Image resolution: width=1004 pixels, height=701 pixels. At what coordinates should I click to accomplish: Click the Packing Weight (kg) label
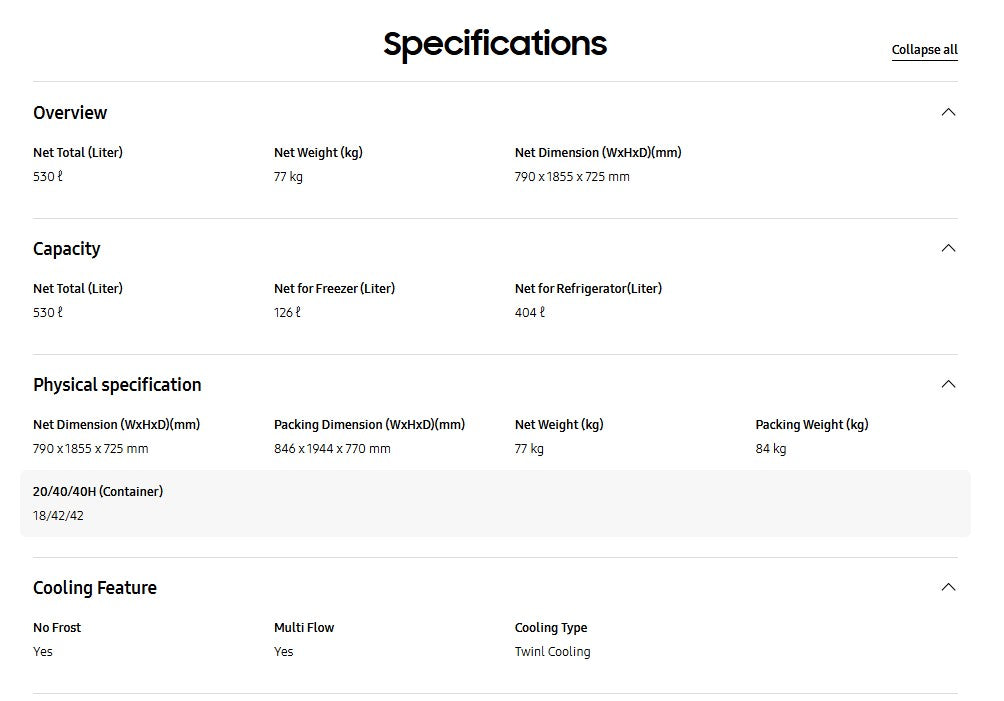click(811, 425)
